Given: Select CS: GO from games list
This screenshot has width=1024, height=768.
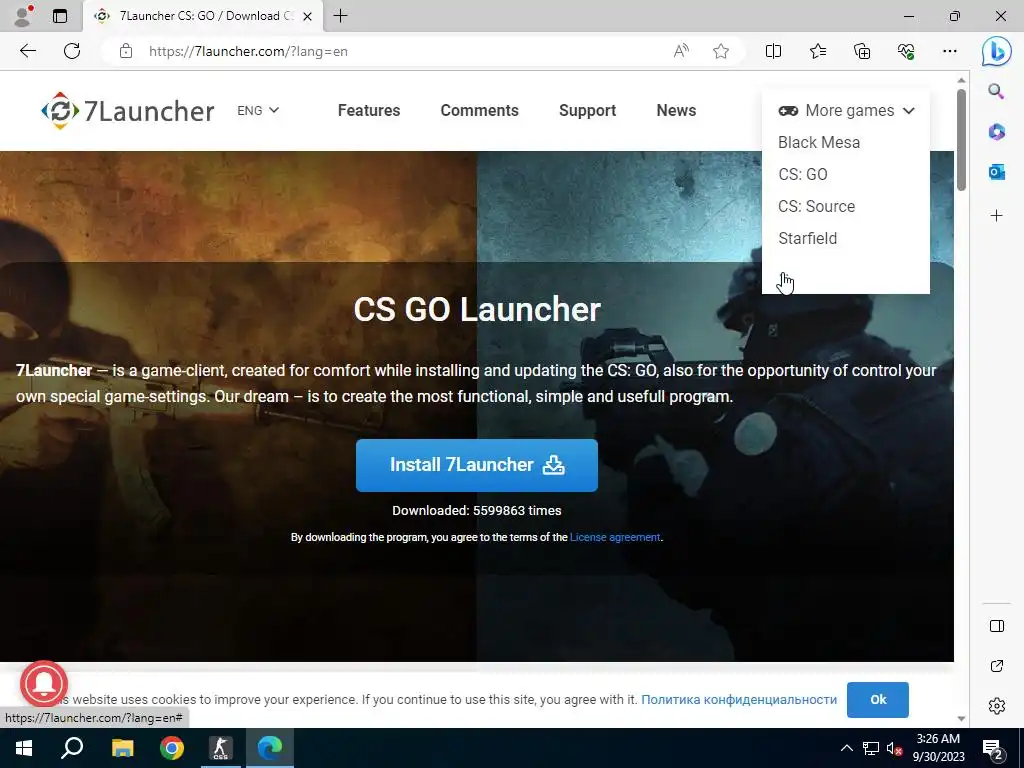Looking at the screenshot, I should (803, 174).
